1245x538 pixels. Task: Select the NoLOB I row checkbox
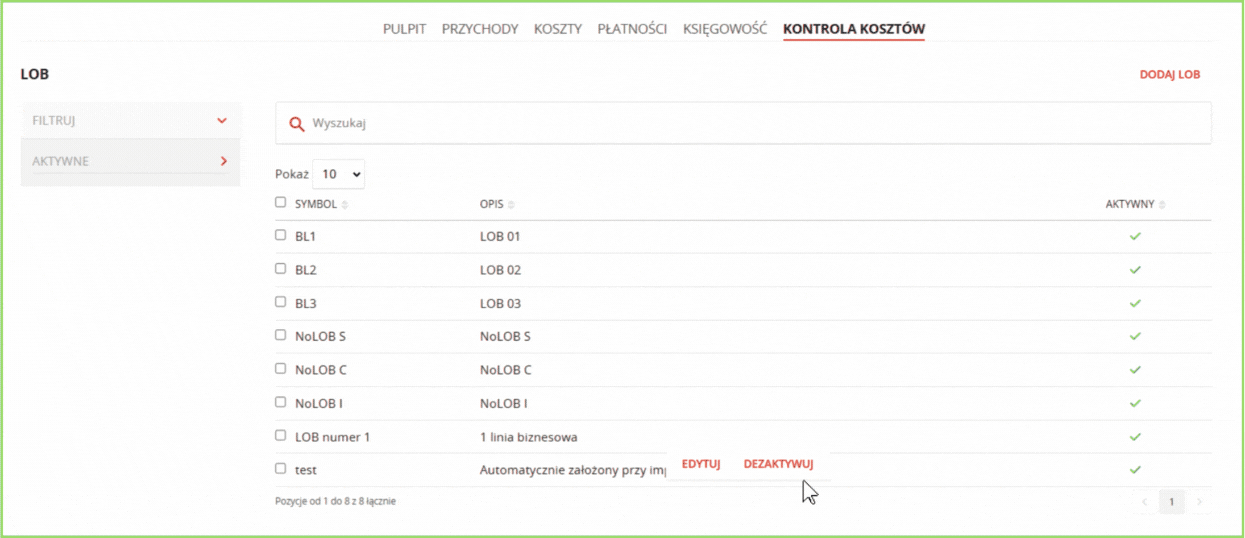280,402
